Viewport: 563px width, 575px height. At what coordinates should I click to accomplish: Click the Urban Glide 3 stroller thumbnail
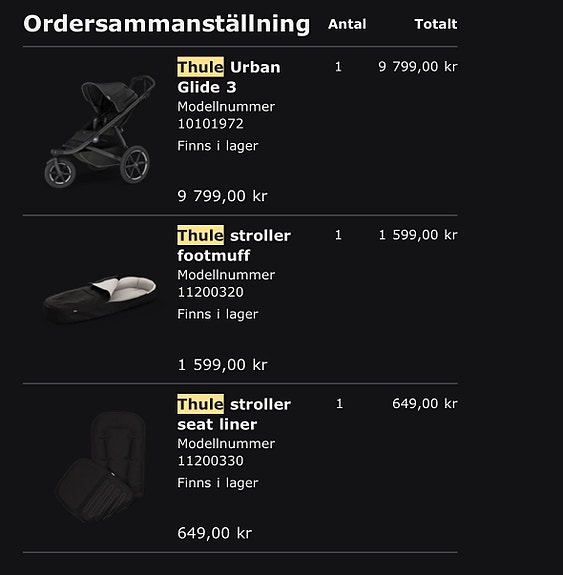pos(99,131)
